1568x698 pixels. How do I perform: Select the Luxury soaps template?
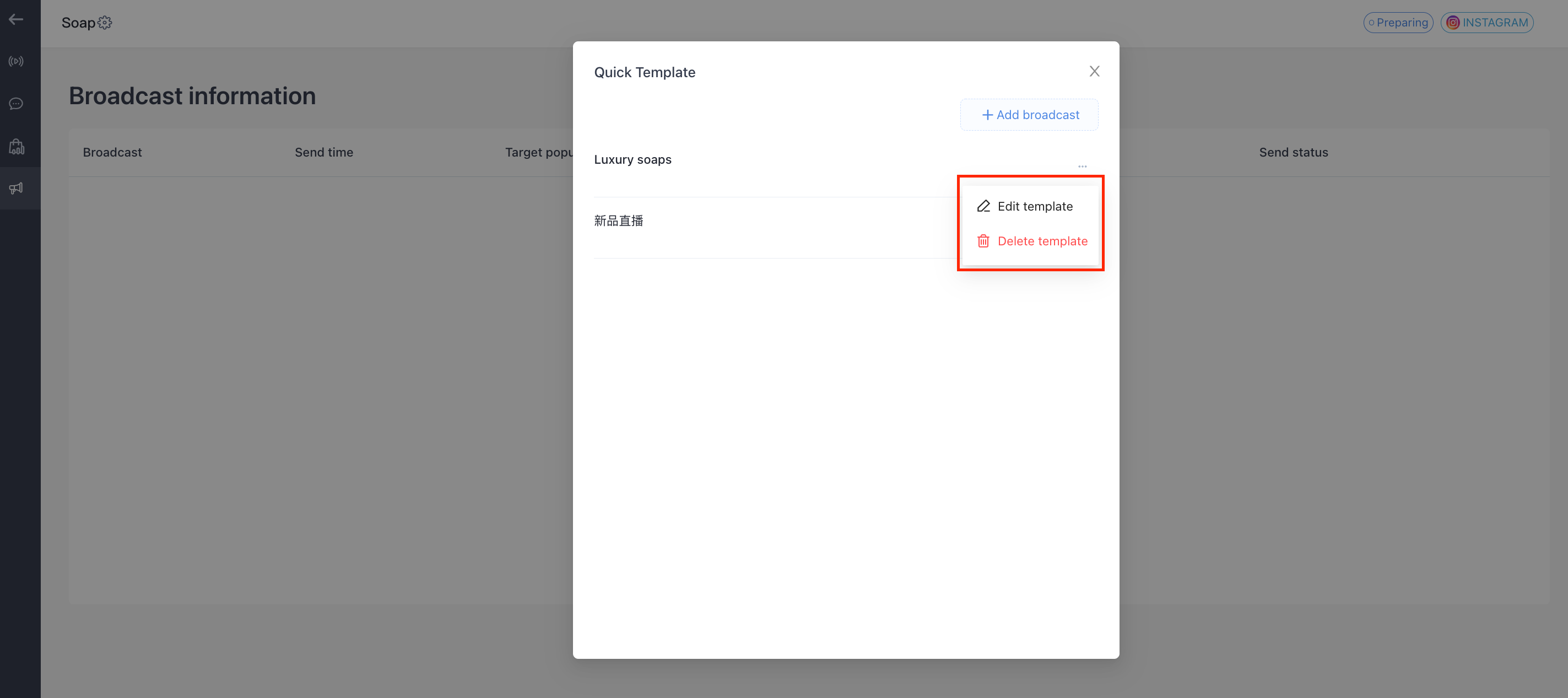tap(633, 159)
